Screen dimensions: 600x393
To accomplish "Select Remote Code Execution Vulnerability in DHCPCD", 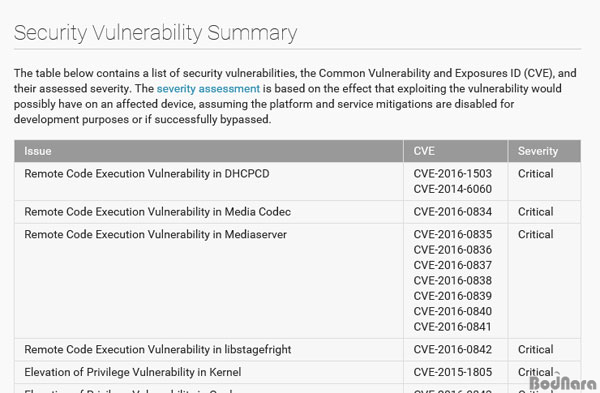I will pyautogui.click(x=147, y=174).
